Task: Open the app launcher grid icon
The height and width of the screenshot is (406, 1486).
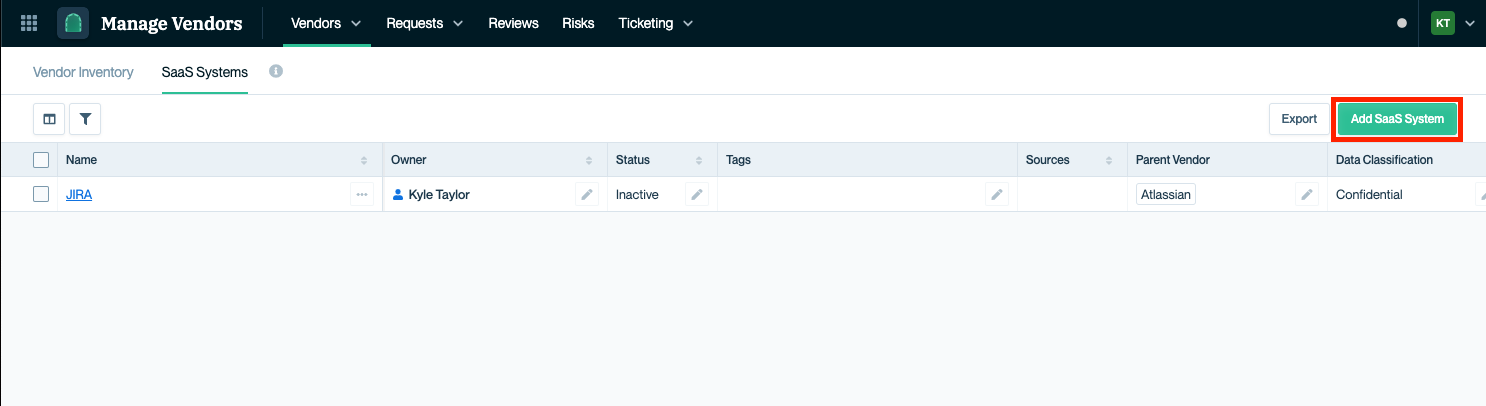Action: coord(29,23)
